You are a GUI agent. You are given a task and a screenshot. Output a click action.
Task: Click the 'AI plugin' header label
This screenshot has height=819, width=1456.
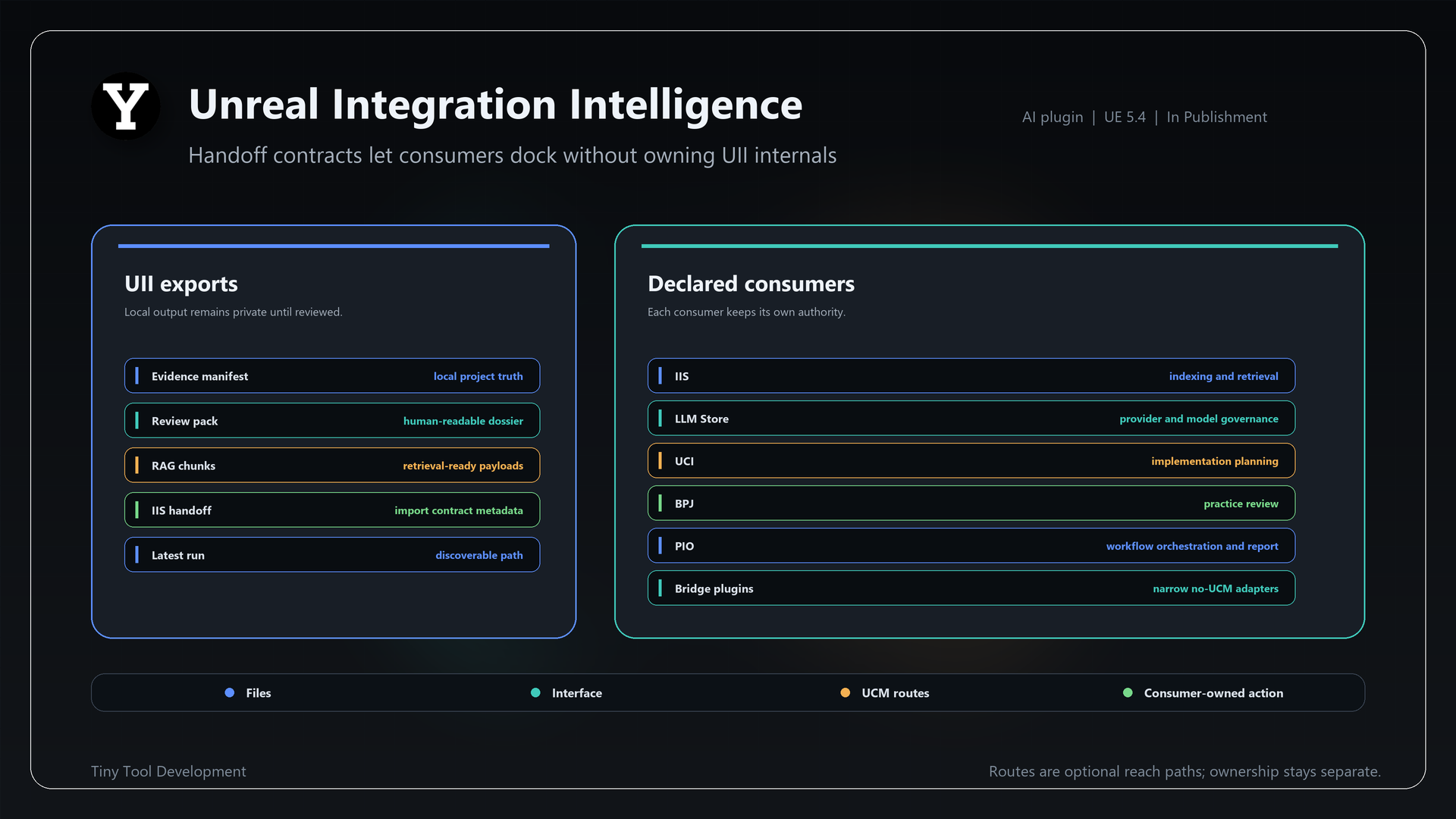coord(1053,117)
